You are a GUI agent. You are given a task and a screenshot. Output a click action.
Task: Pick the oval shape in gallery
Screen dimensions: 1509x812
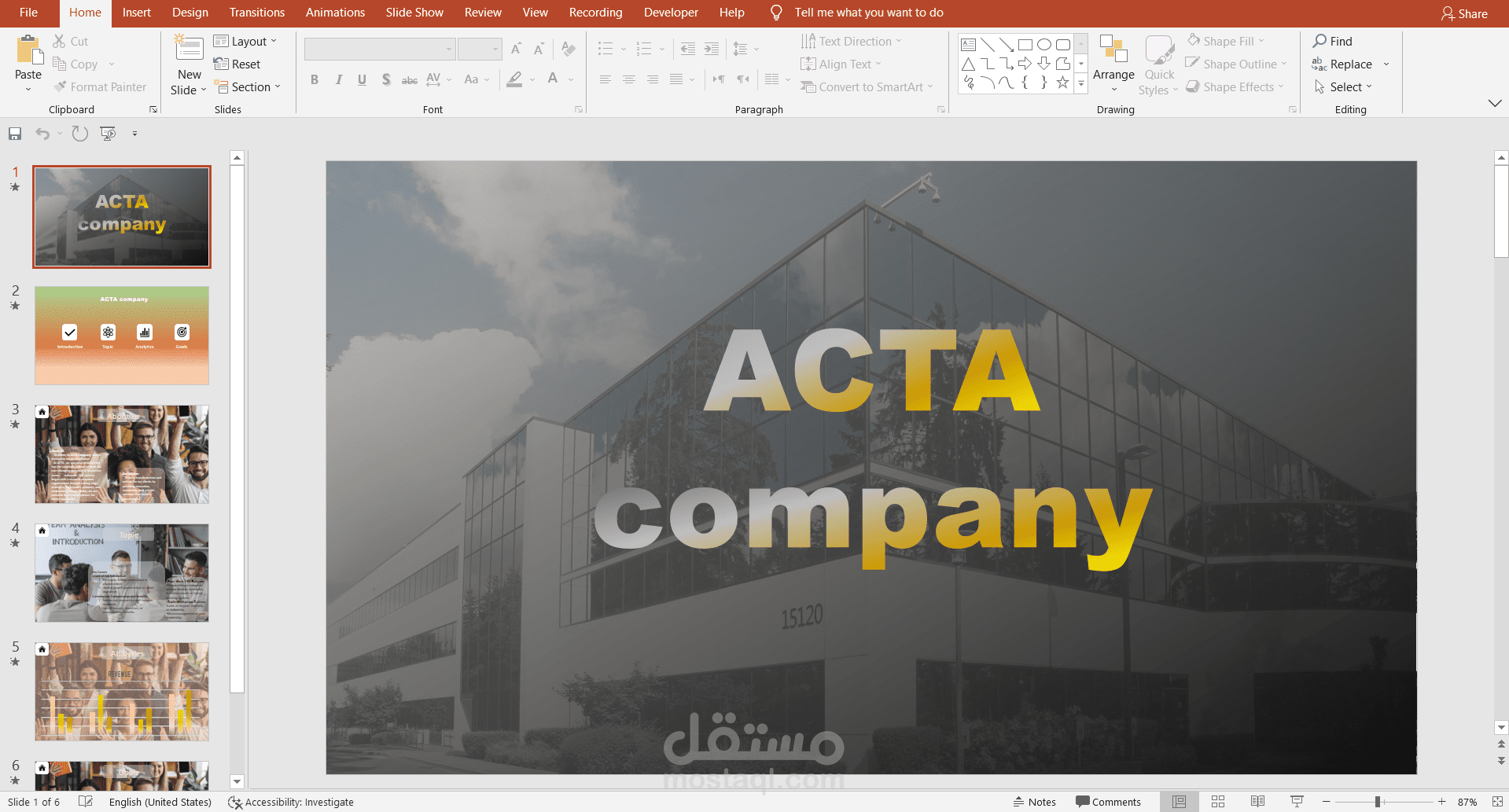[1044, 45]
